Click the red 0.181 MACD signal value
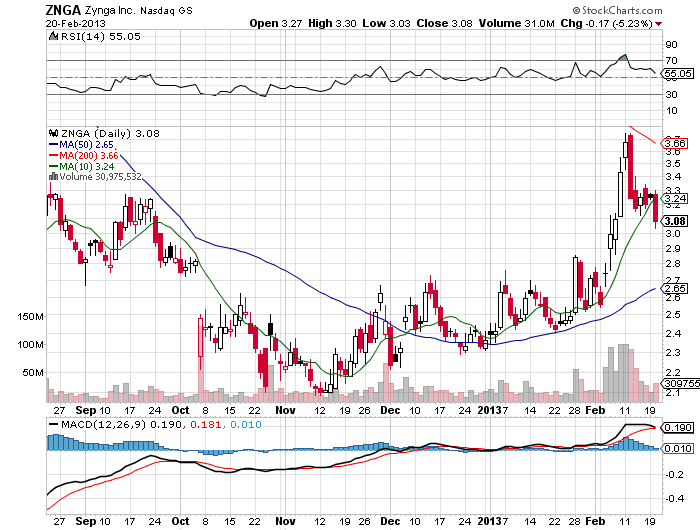Image resolution: width=700 pixels, height=530 pixels. click(206, 424)
